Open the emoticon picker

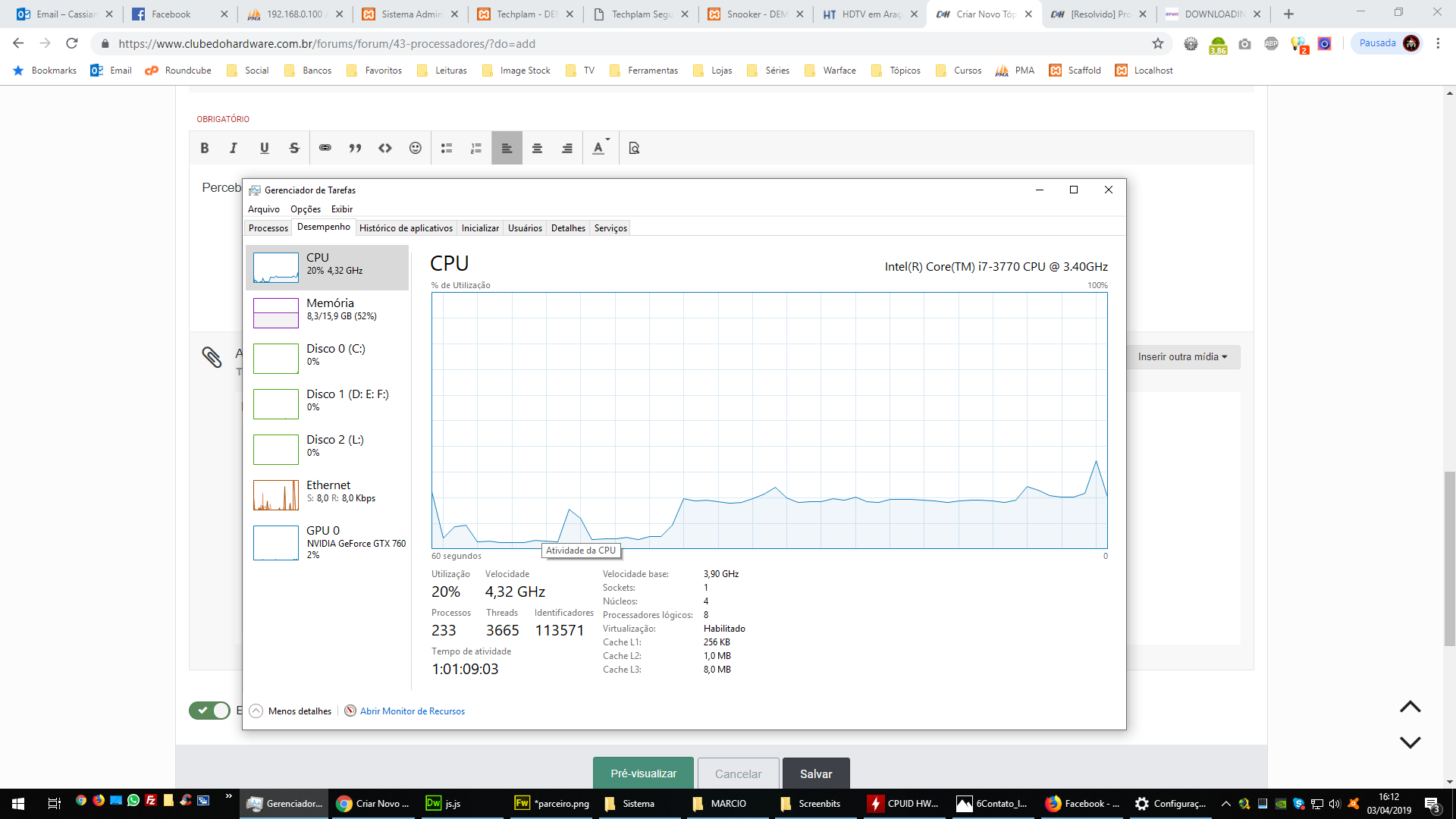coord(416,149)
